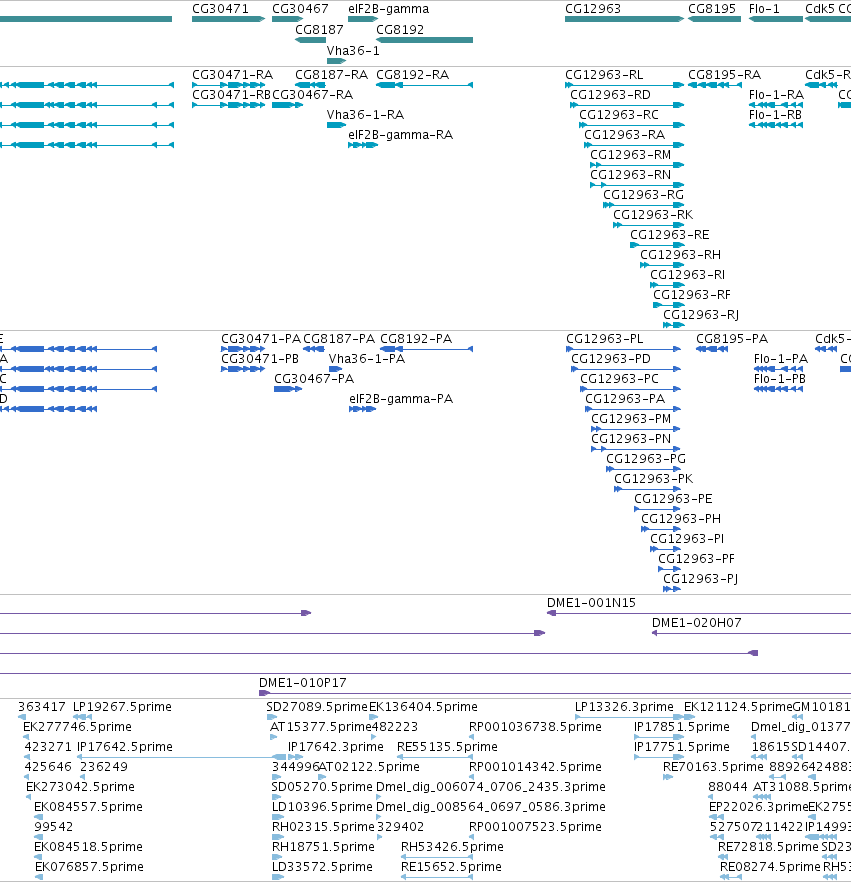Select protein CG12963-PJ

pos(700,579)
